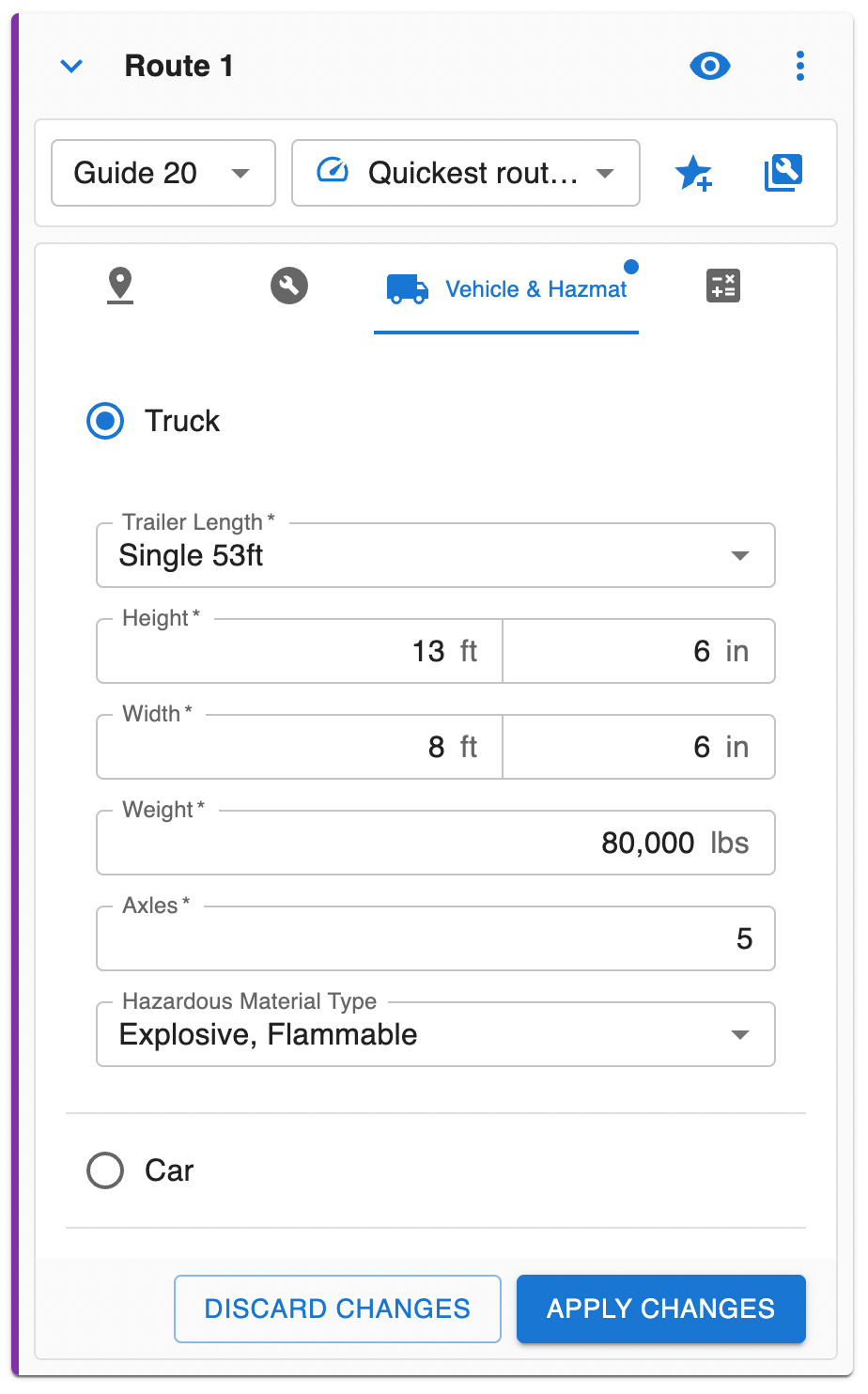This screenshot has width=868, height=1394.
Task: Click Apply Changes
Action: [x=660, y=1309]
